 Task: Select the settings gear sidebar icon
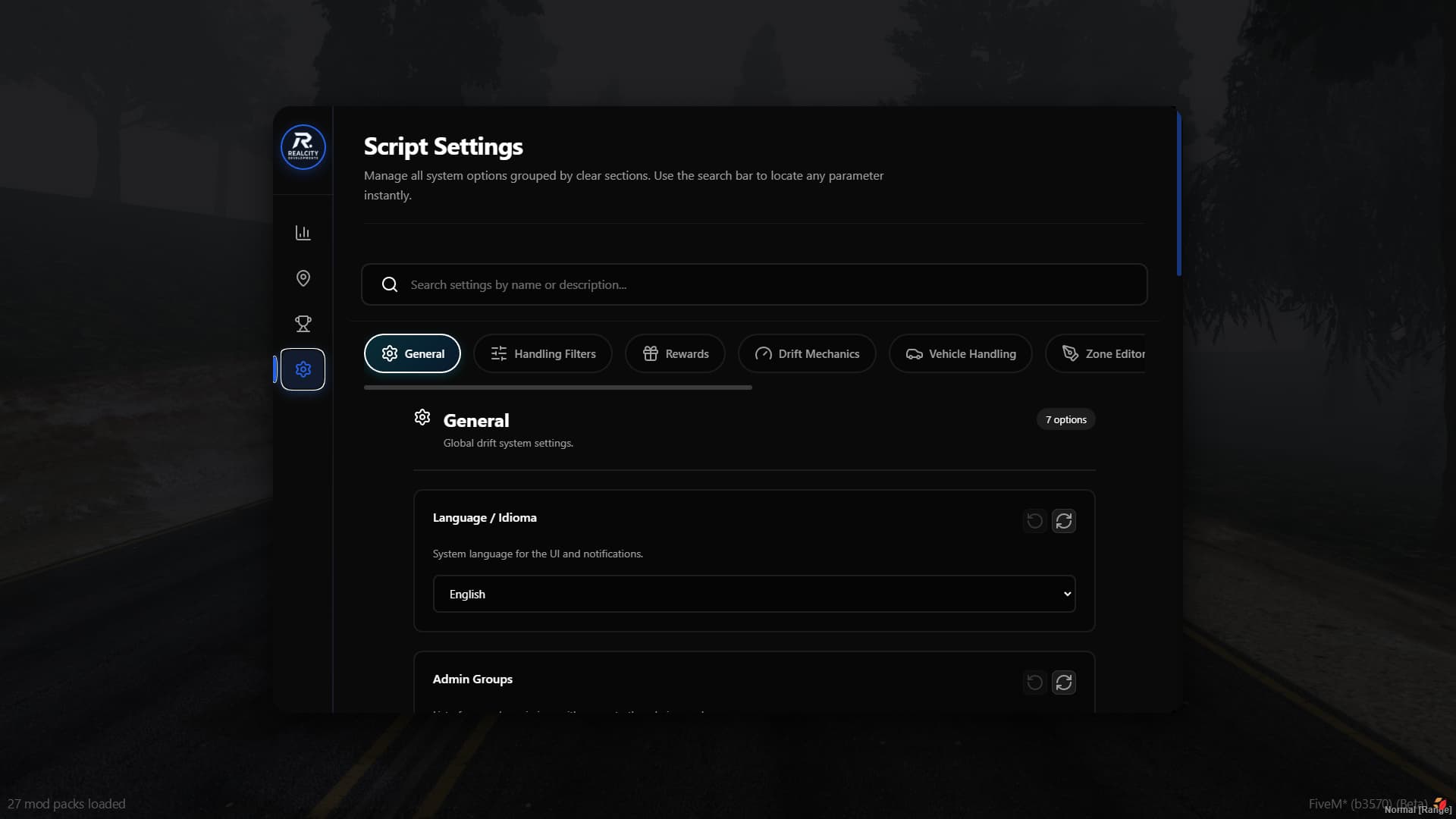click(x=303, y=369)
